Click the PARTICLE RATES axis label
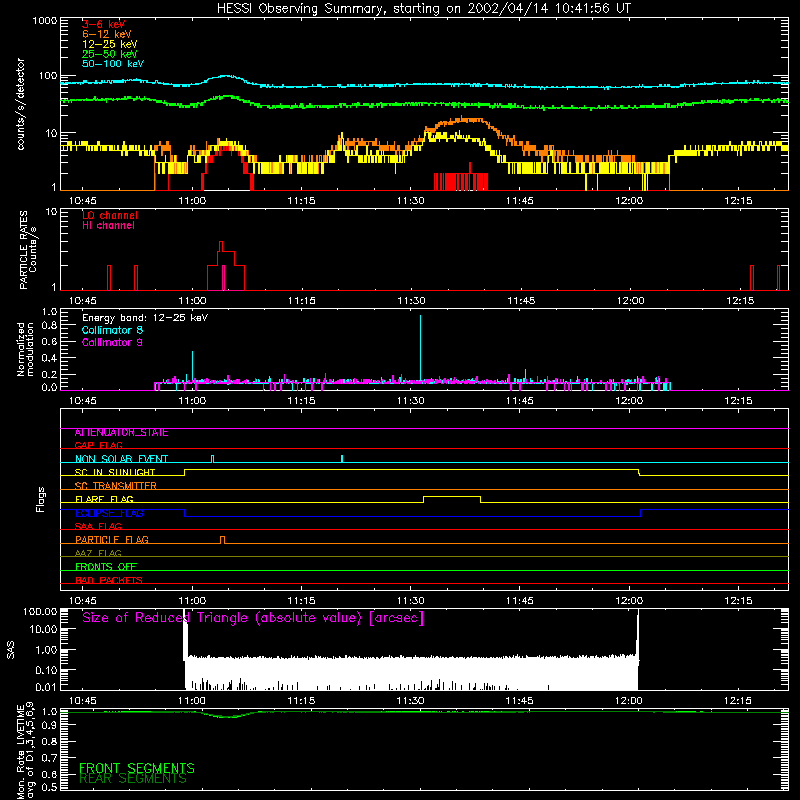 click(28, 250)
